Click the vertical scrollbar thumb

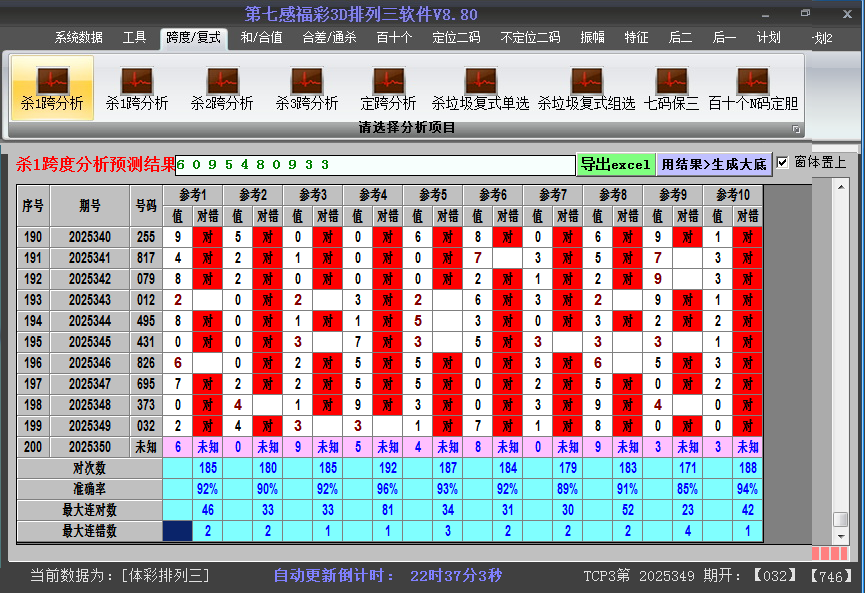[x=841, y=519]
